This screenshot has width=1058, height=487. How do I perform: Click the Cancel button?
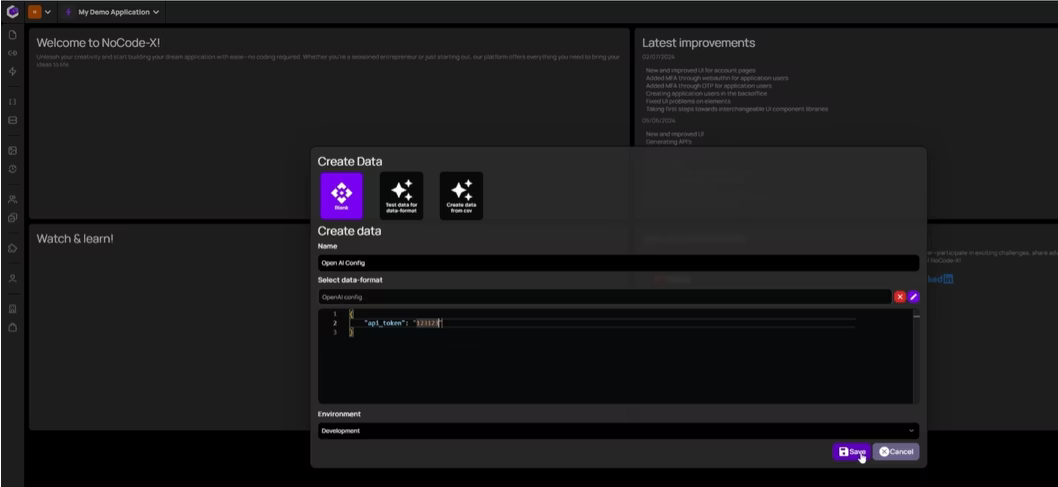(x=896, y=452)
